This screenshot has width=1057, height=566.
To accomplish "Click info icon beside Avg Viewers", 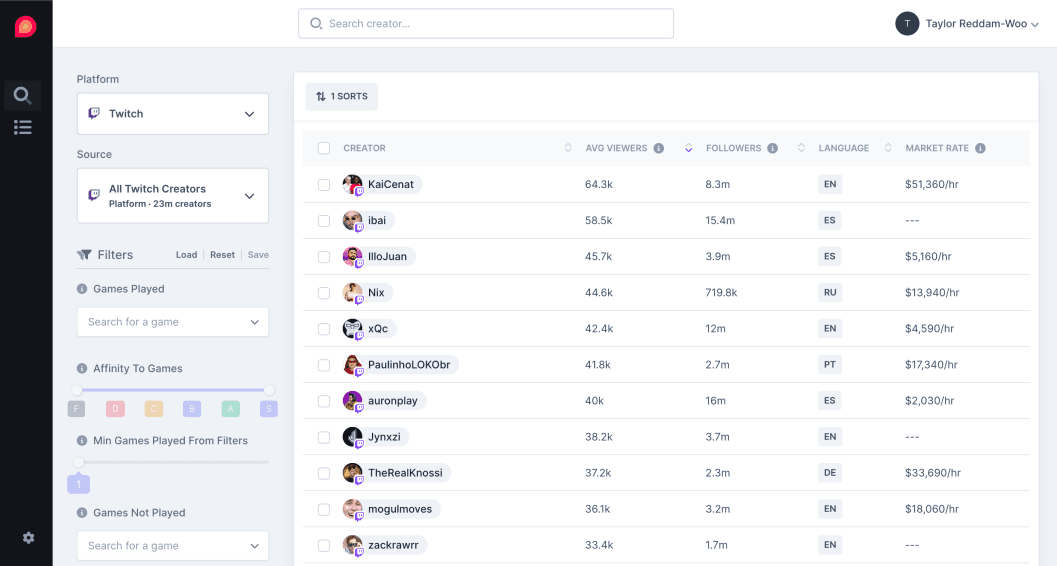I will coord(659,148).
